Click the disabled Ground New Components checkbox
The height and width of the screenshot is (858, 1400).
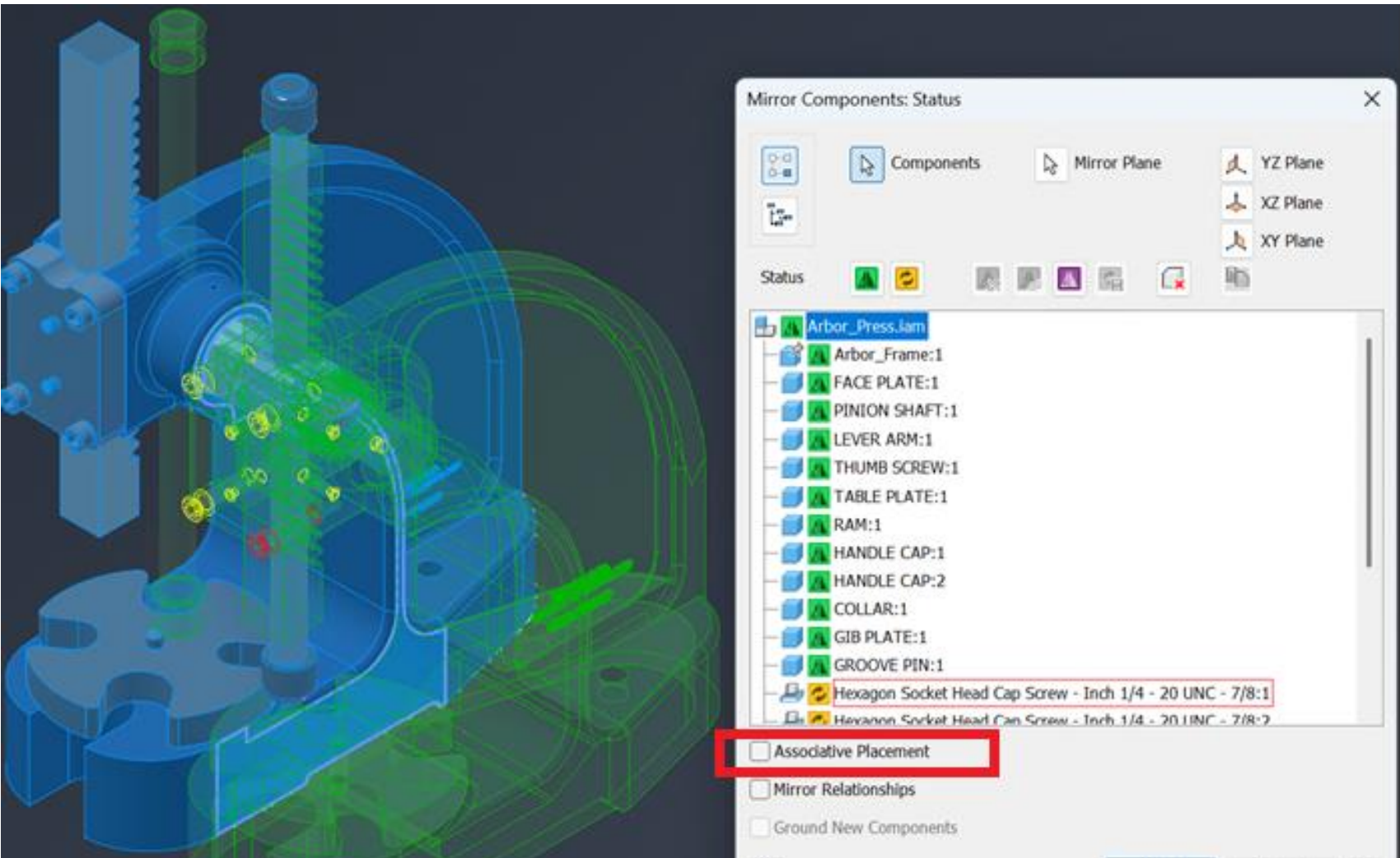coord(760,827)
